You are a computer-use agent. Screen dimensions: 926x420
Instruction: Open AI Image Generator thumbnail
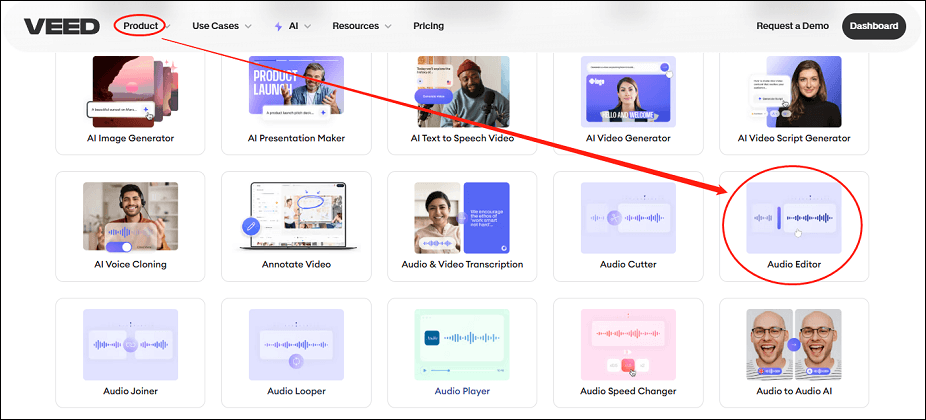131,92
